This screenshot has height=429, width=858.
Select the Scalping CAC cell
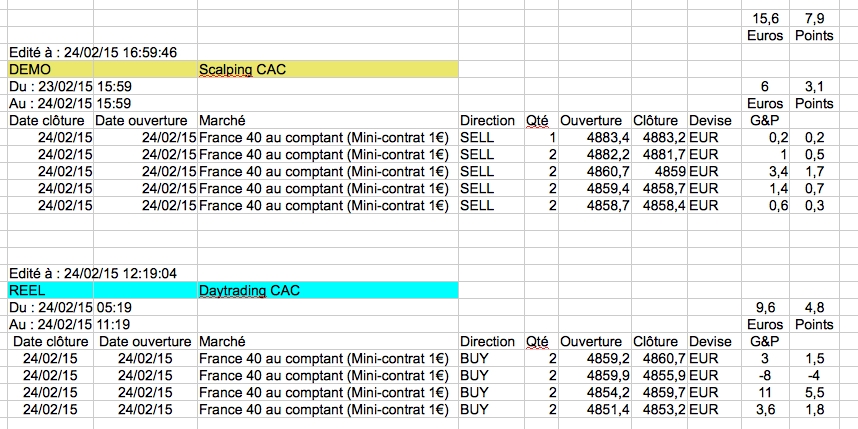coord(242,69)
